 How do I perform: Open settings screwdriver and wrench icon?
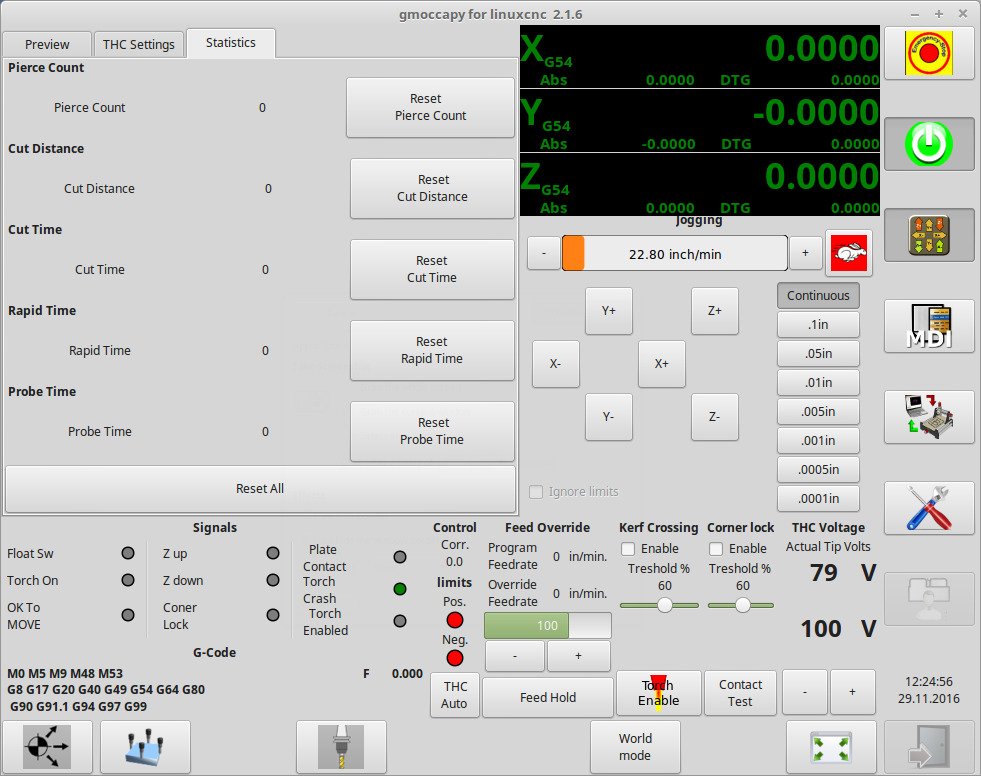coord(929,508)
